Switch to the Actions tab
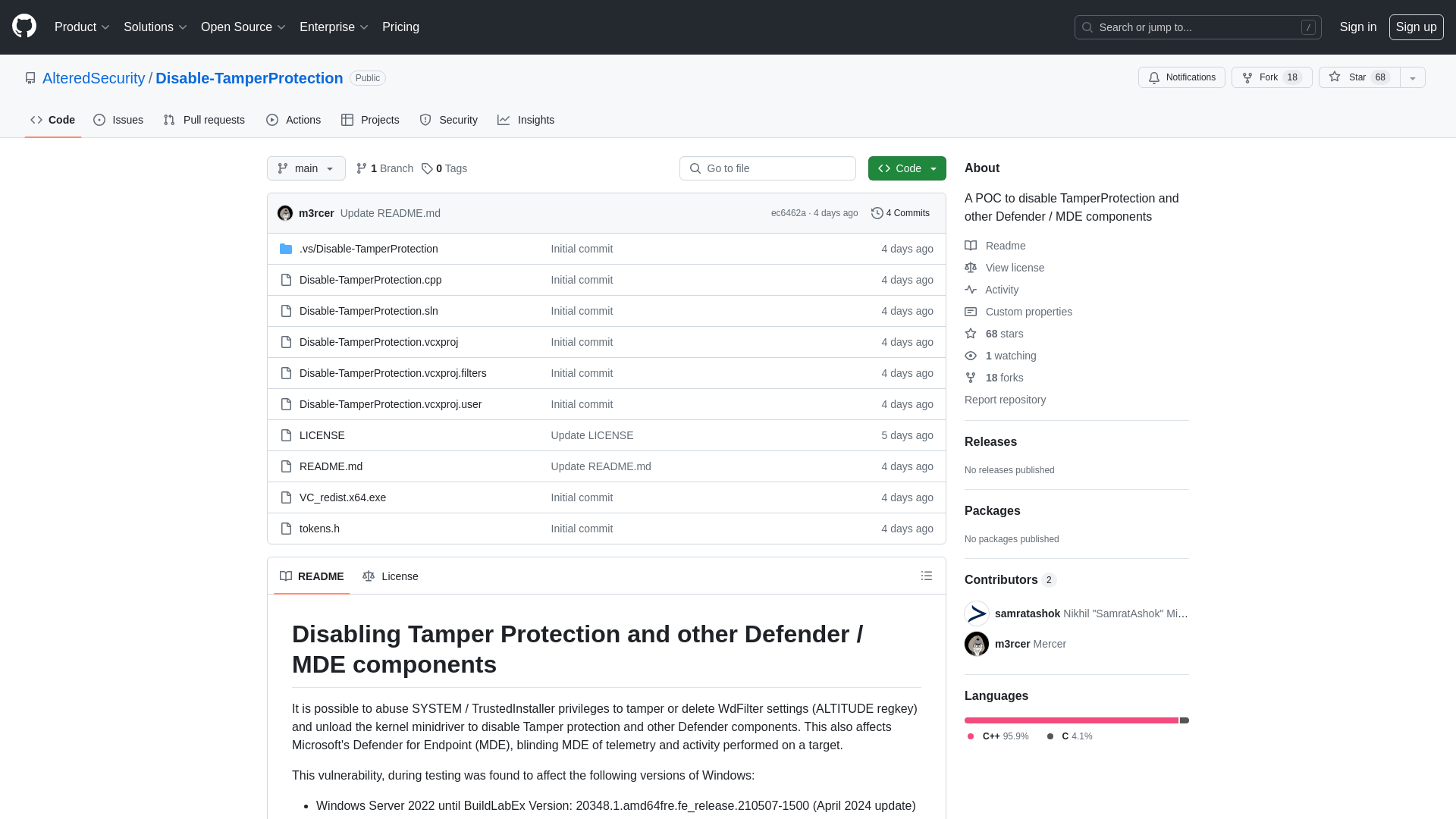 pyautogui.click(x=293, y=120)
